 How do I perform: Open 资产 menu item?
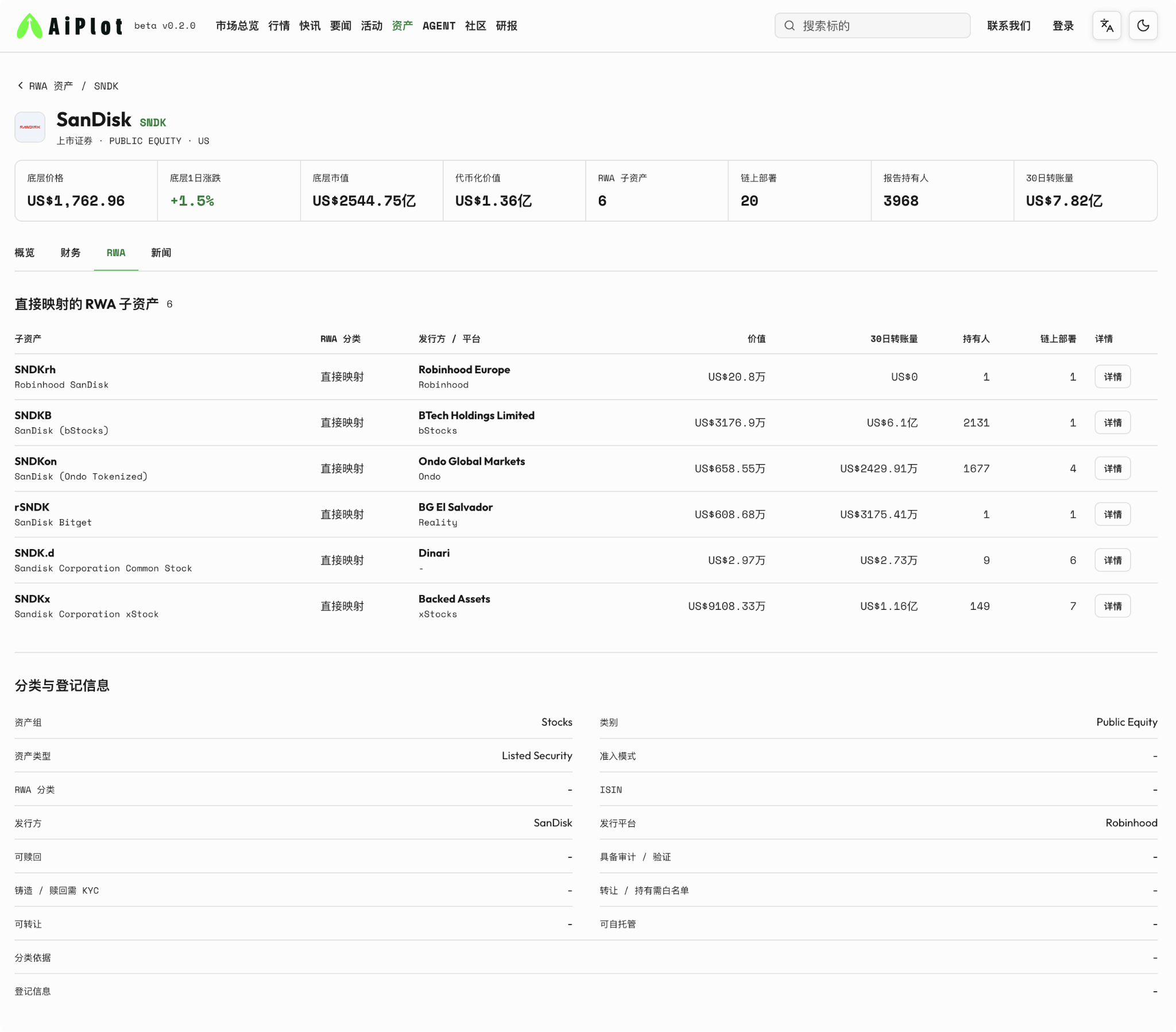(402, 26)
